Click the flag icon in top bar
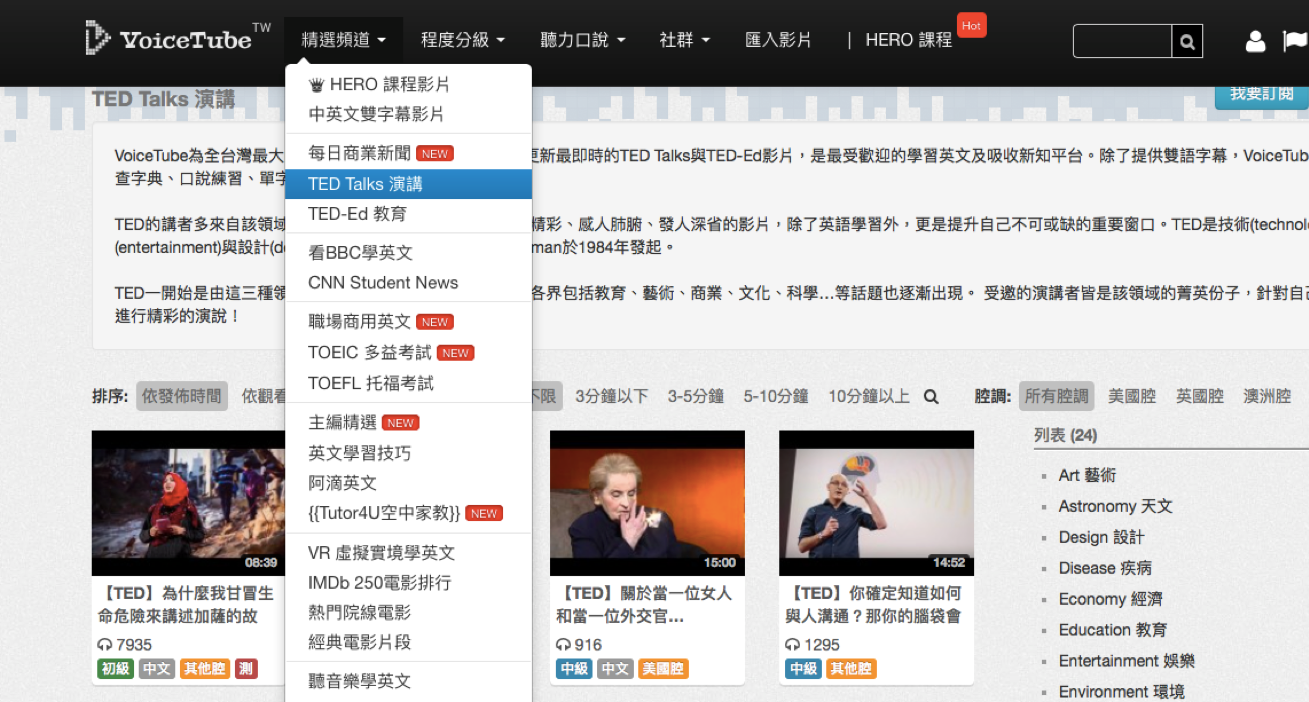Viewport: 1309px width, 702px height. click(x=1295, y=41)
